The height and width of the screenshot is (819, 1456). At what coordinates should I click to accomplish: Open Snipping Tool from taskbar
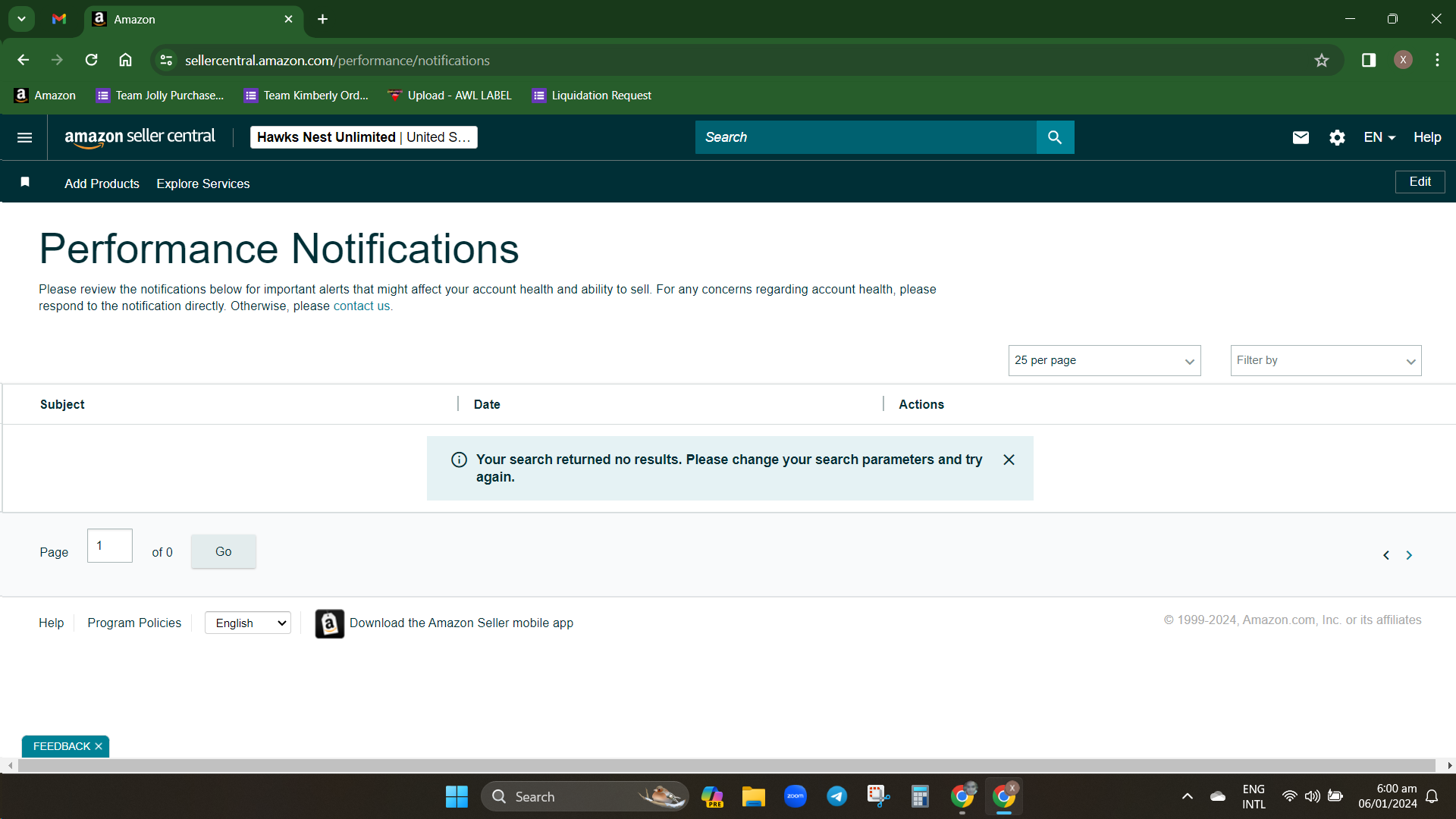(x=878, y=796)
